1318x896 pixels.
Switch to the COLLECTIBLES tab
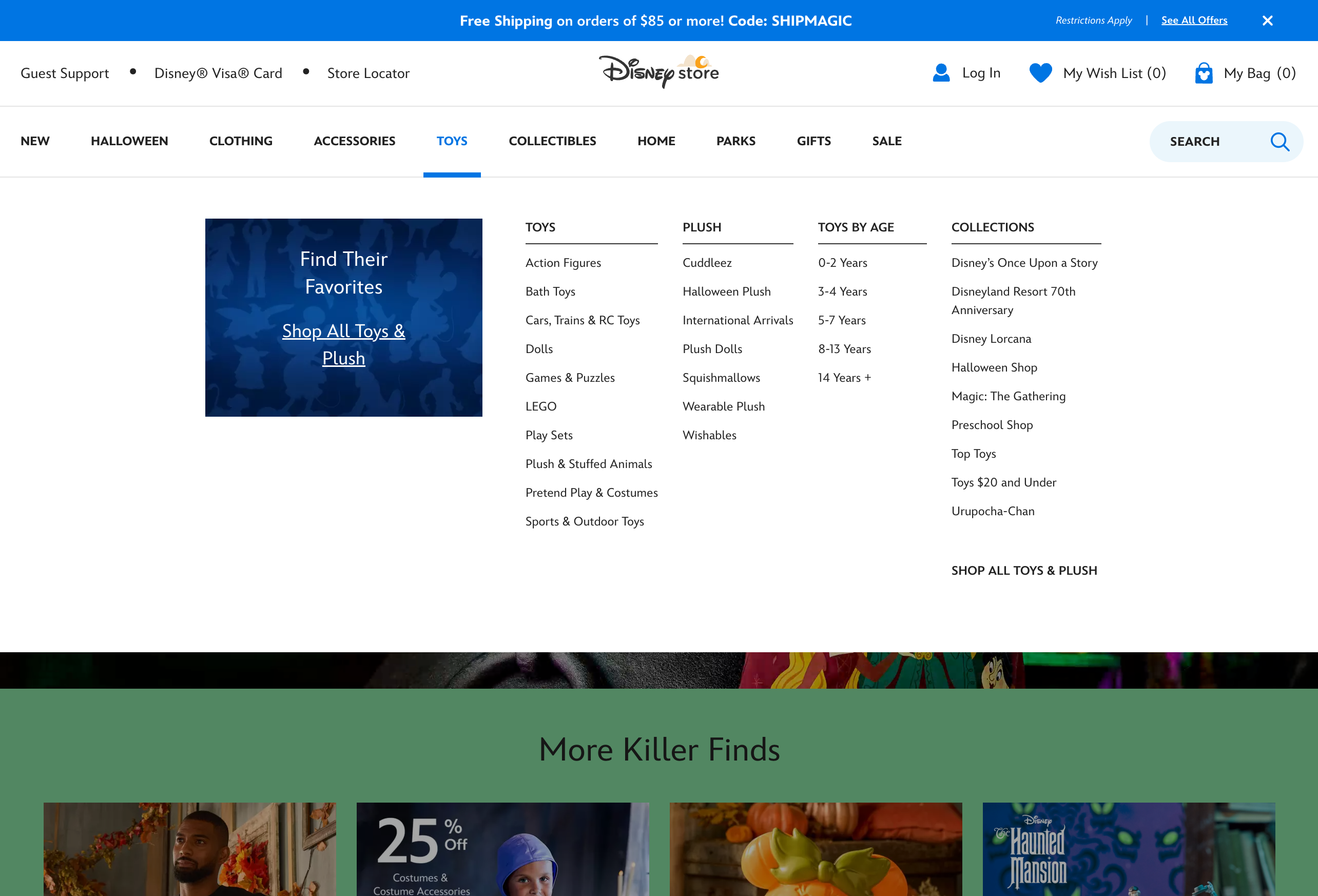(x=552, y=141)
